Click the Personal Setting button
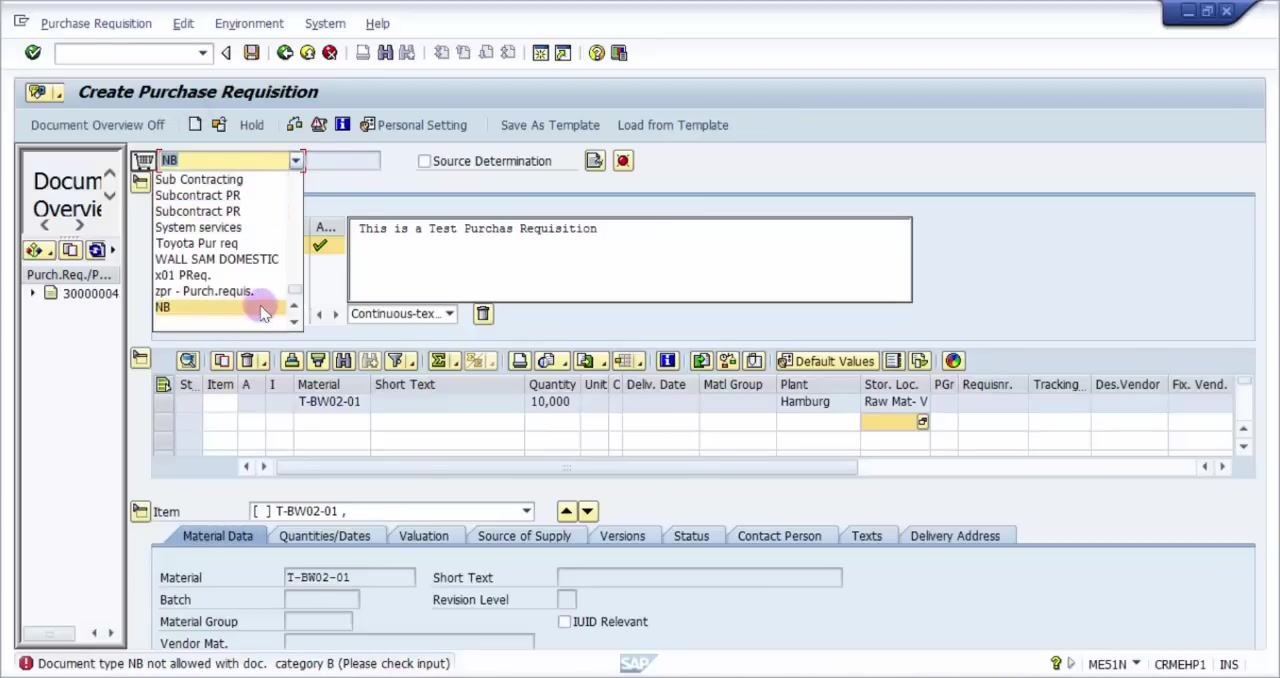This screenshot has height=678, width=1280. 414,125
